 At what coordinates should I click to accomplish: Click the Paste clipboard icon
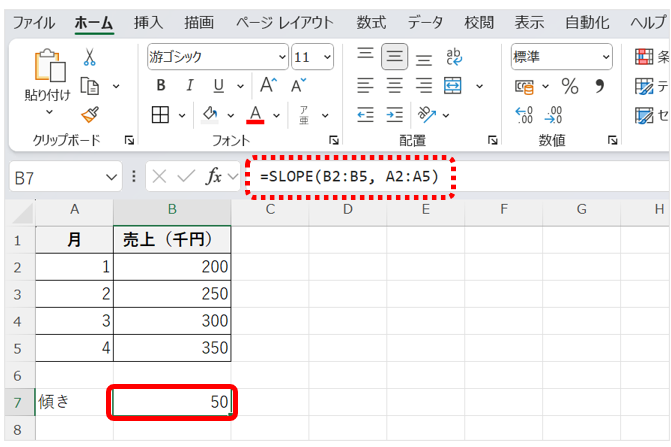pyautogui.click(x=50, y=65)
